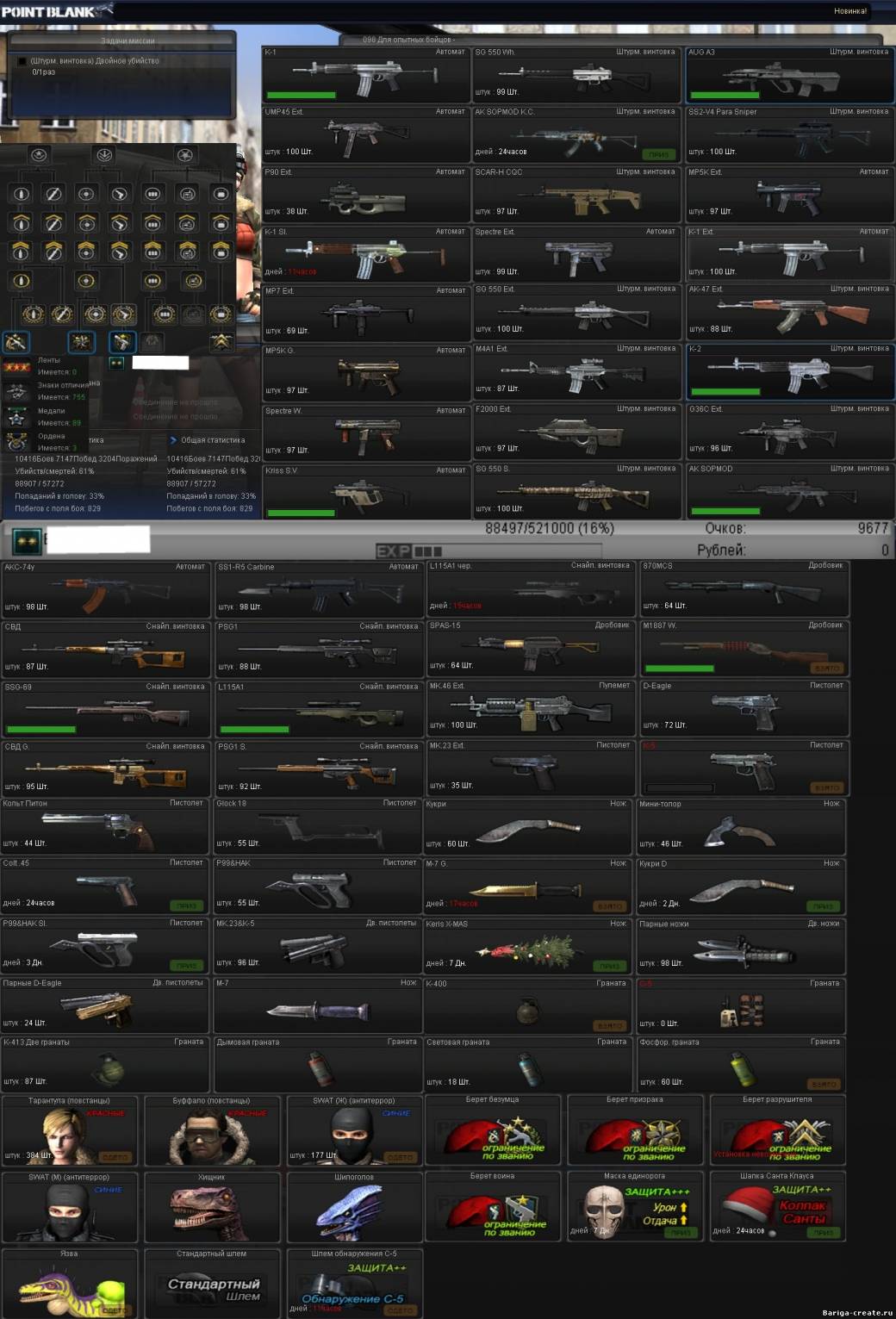Pick the M4A1 Ext. rifle
Viewport: 896px width, 1319px height.
[x=576, y=372]
